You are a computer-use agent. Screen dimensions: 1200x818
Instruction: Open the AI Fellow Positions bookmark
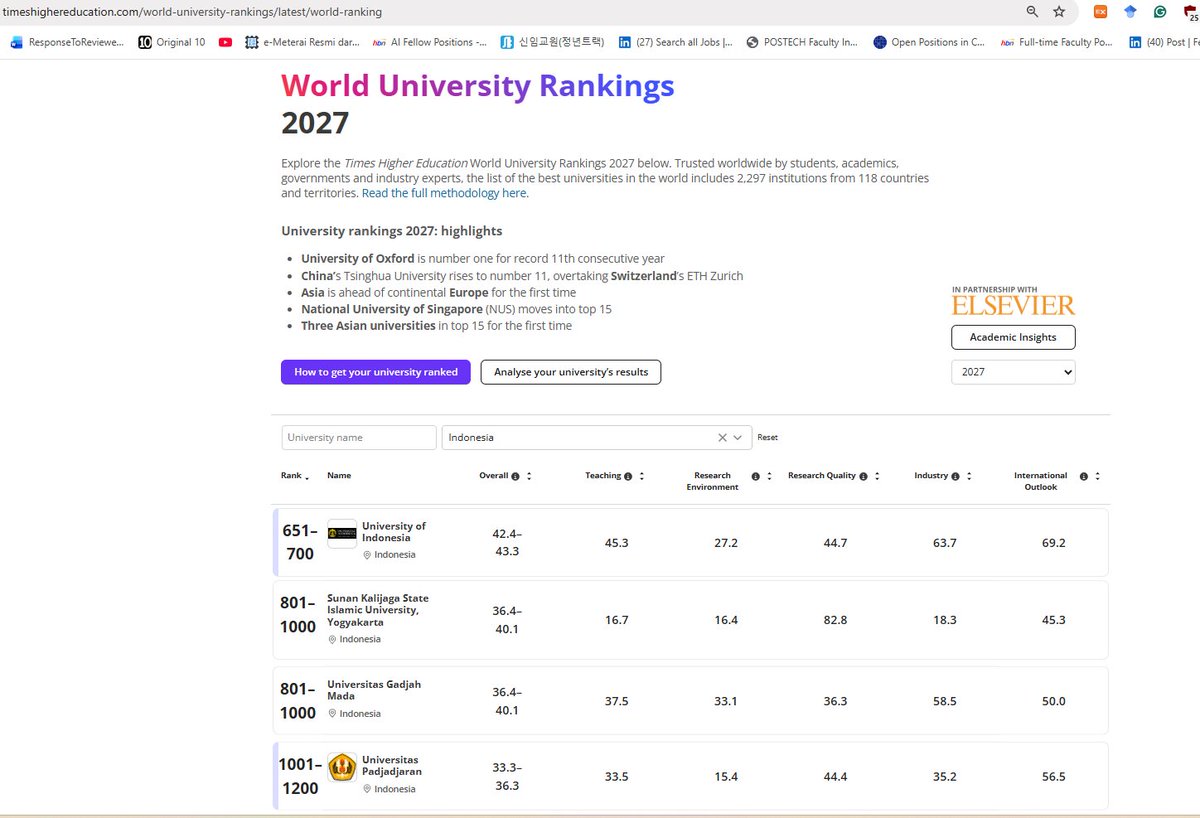pyautogui.click(x=430, y=42)
